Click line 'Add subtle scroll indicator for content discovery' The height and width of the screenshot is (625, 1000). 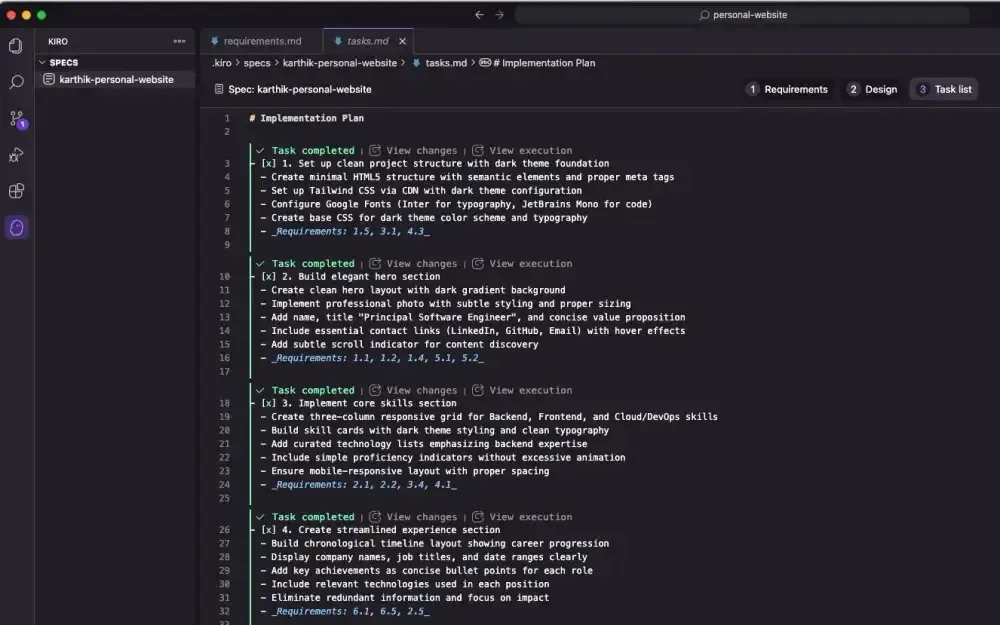click(399, 344)
